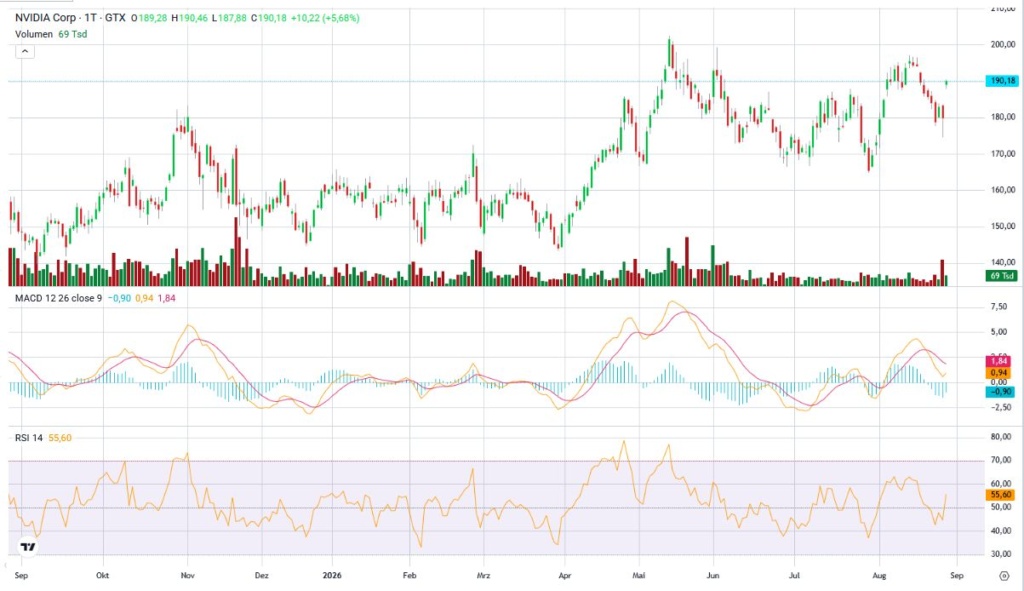Click the 7,50 MACD axis label
Viewport: 1024px width, 591px height.
(999, 307)
